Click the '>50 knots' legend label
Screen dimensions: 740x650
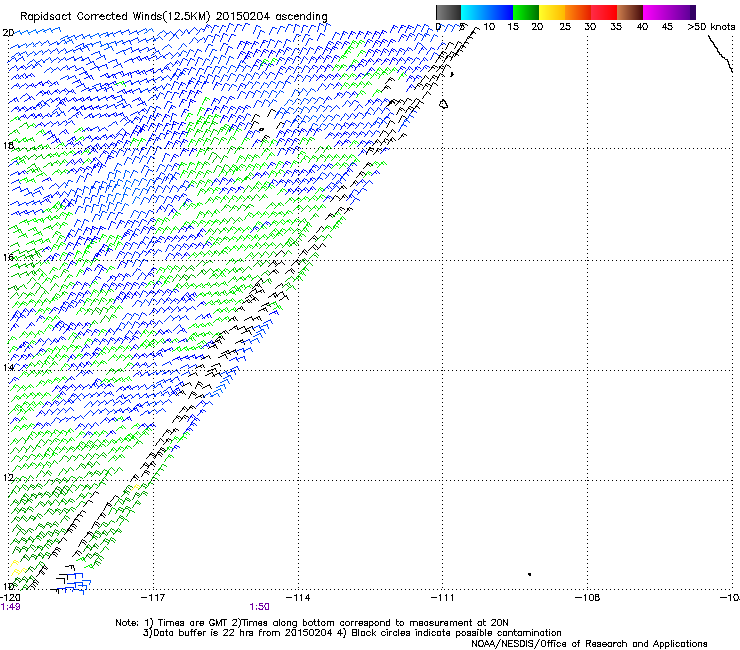point(711,27)
